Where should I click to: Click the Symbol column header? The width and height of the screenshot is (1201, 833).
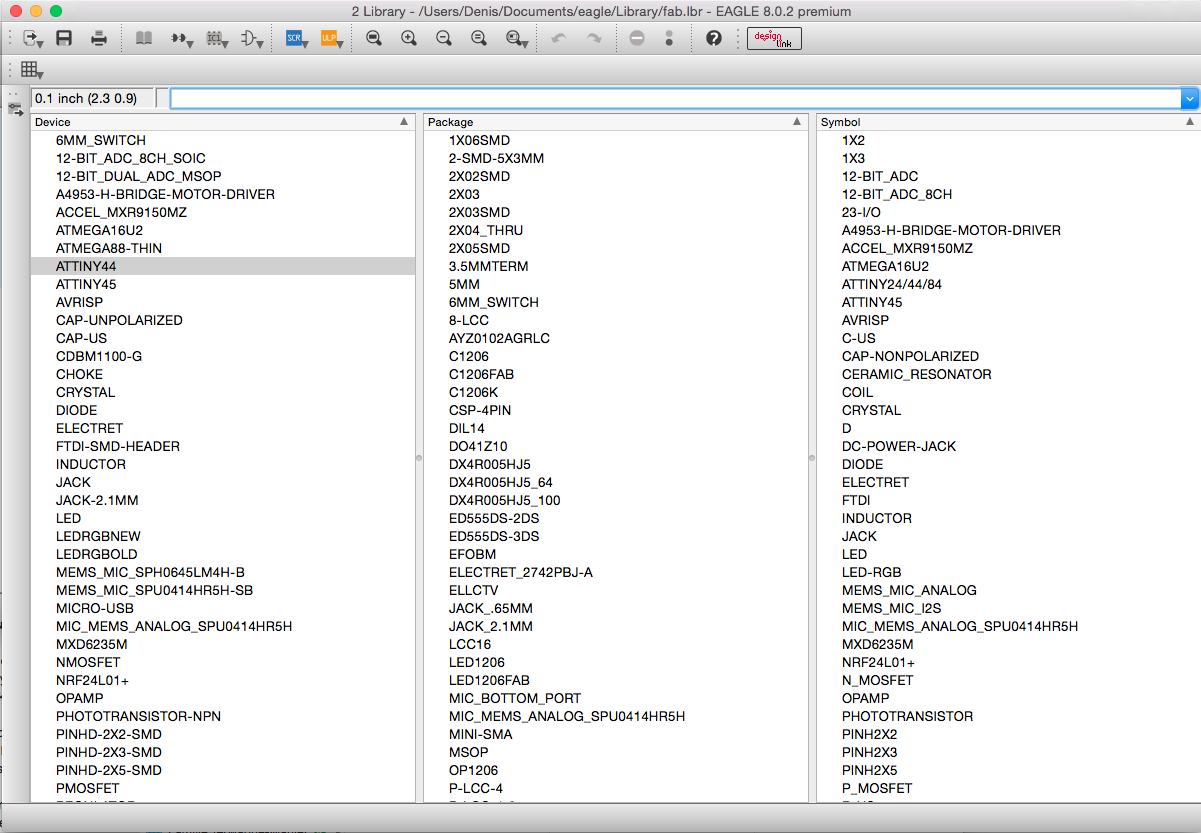pyautogui.click(x=1008, y=122)
